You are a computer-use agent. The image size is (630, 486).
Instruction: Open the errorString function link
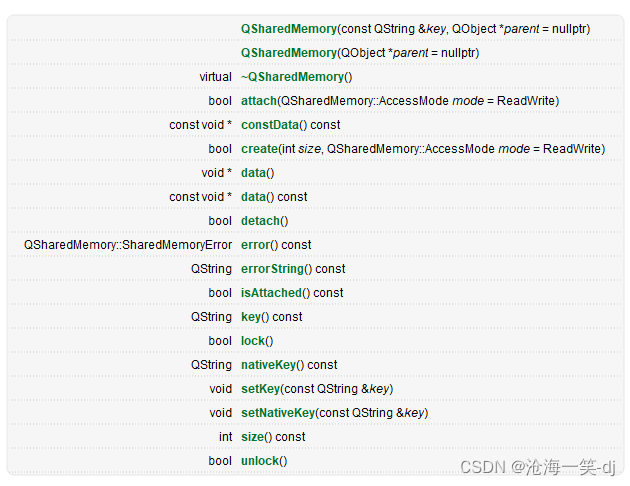(272, 269)
